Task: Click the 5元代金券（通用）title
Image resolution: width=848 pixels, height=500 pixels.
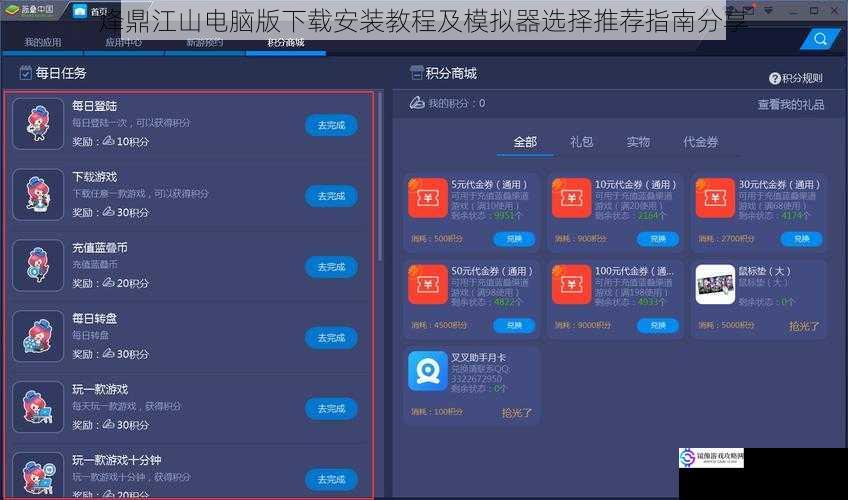Action: pos(489,184)
